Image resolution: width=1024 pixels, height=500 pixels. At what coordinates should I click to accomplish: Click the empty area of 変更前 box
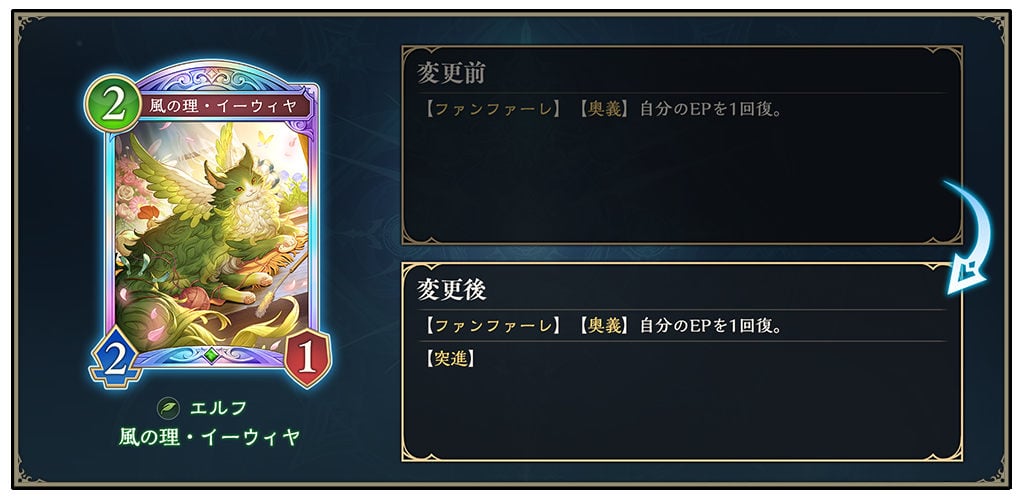tap(682, 180)
